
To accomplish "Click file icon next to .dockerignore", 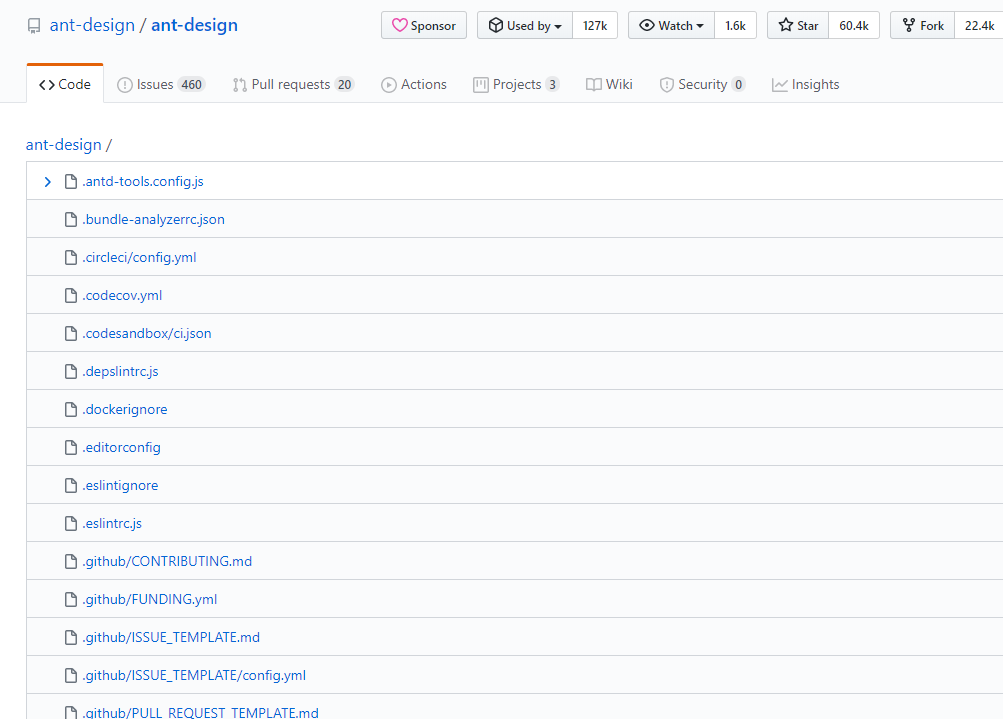I will (x=71, y=409).
